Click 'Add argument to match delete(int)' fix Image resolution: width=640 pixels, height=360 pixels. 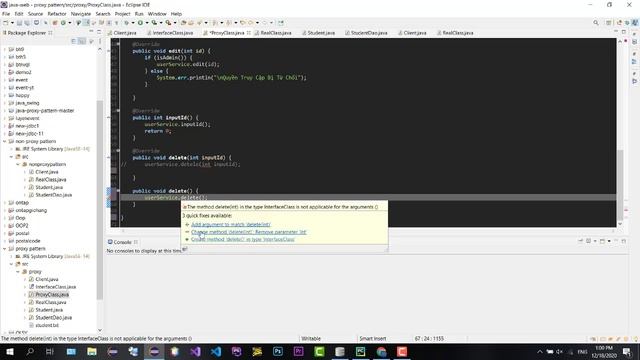pos(231,224)
